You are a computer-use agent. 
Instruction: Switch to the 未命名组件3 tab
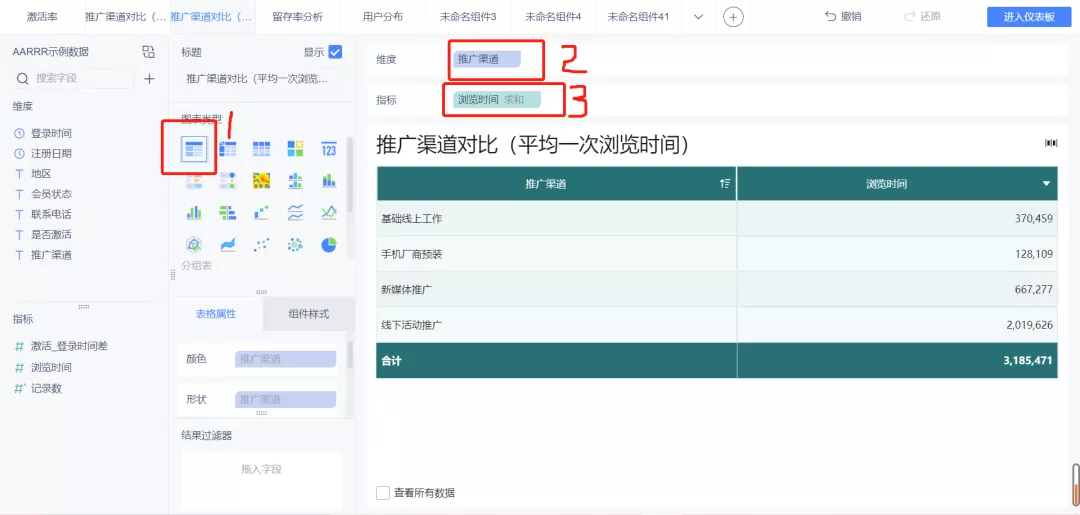tap(468, 17)
